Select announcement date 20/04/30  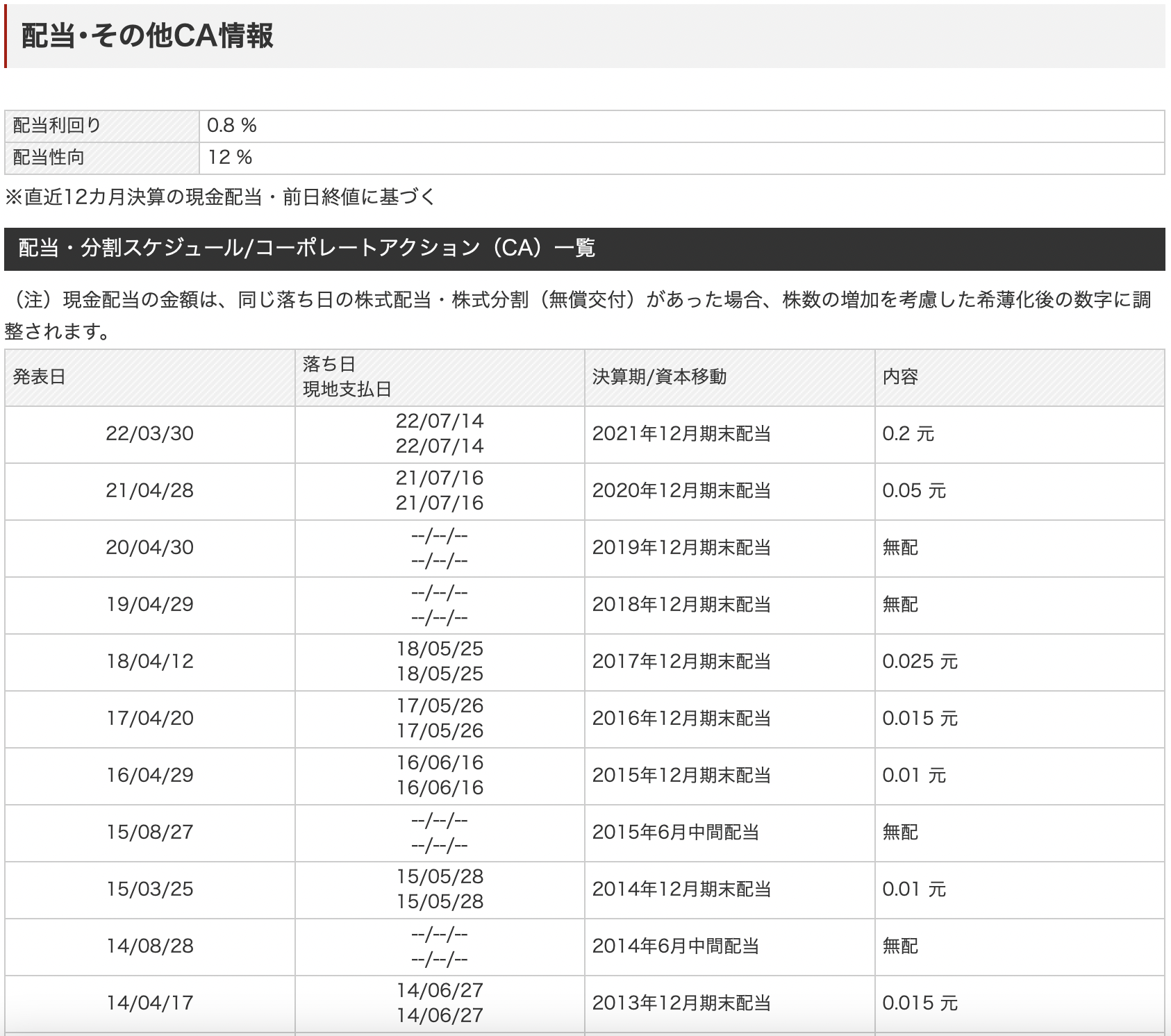click(x=150, y=548)
